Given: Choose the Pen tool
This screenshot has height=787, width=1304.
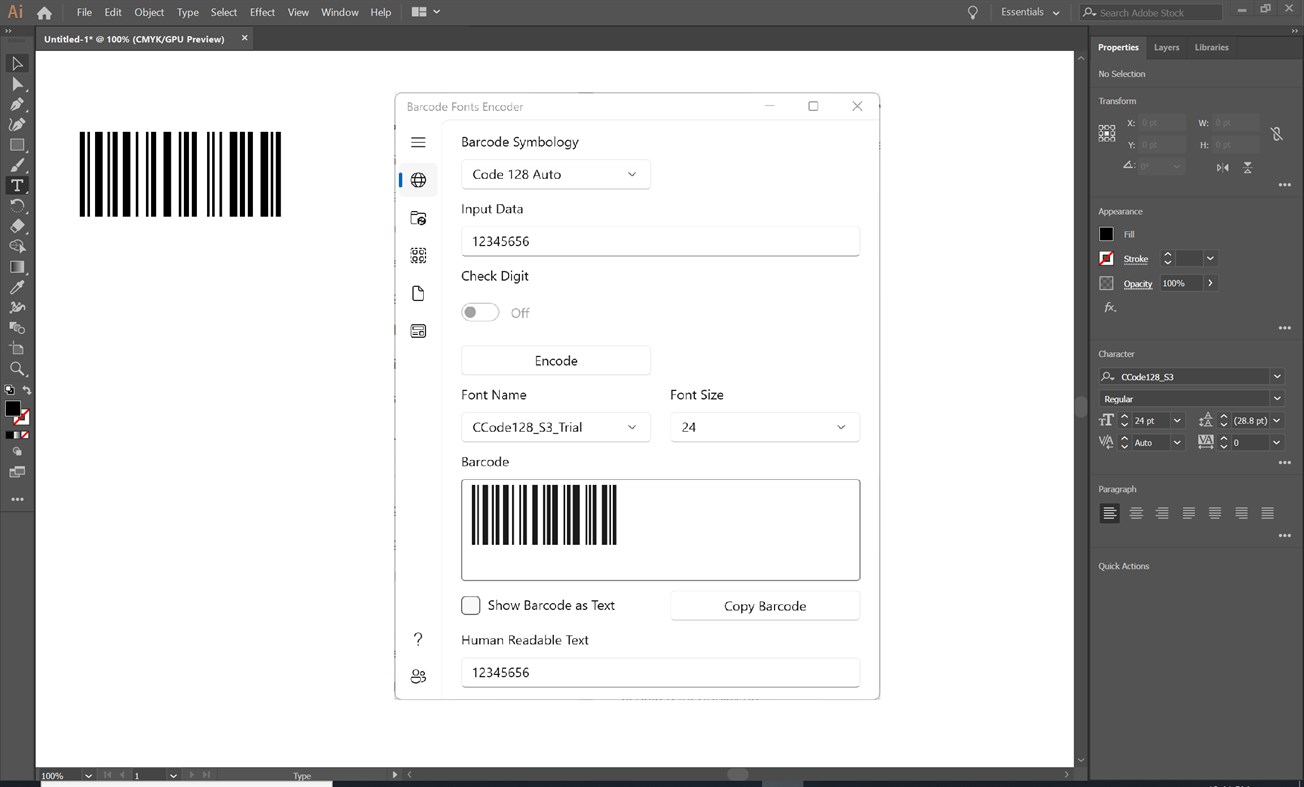Looking at the screenshot, I should click(x=16, y=104).
